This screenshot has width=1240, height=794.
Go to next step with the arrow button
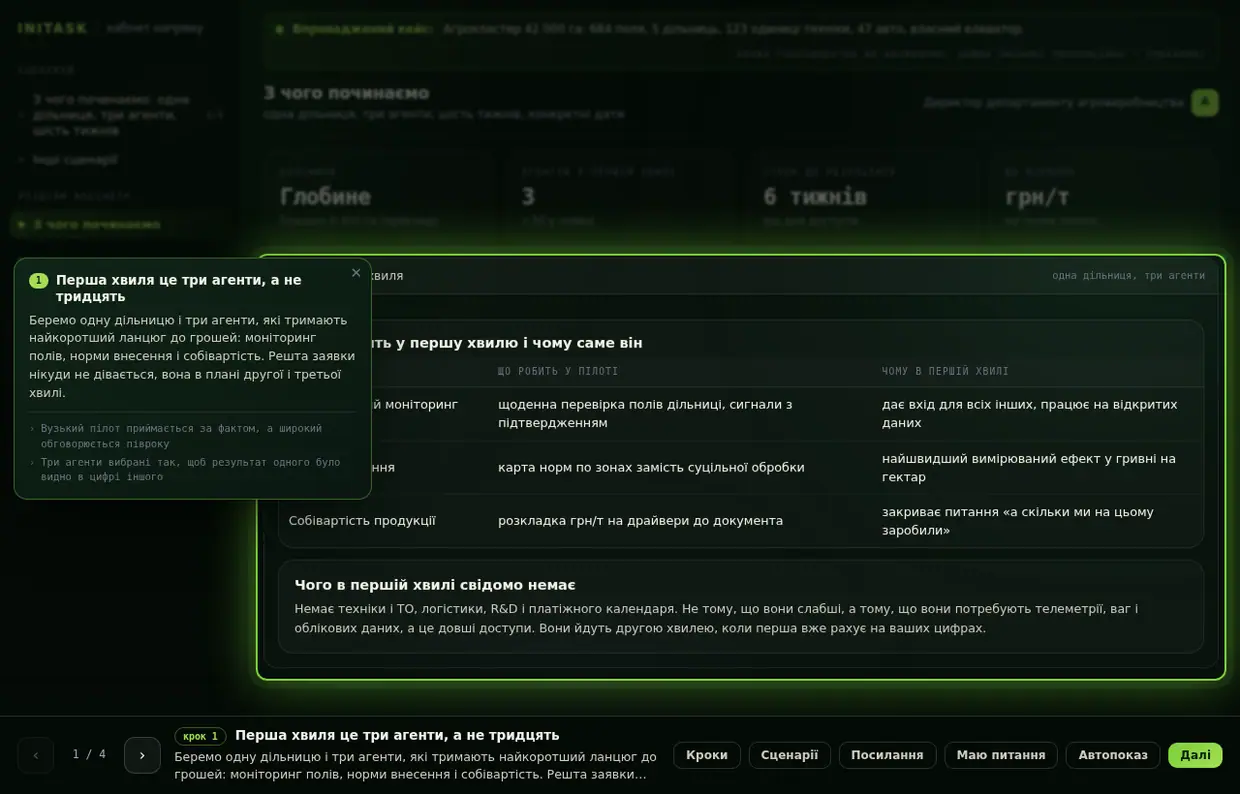[x=142, y=755]
